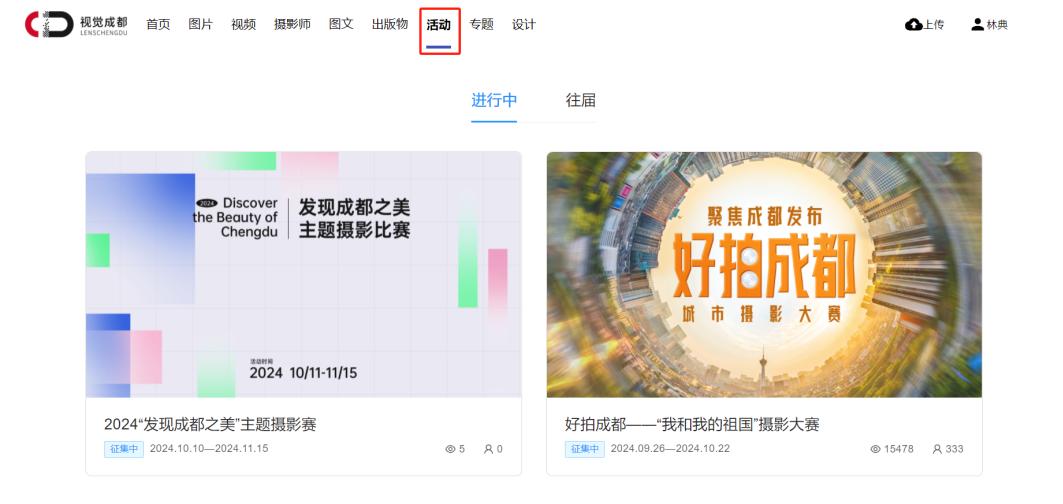Image resolution: width=1063 pixels, height=504 pixels.
Task: Open the 好拍成都 contest banner image
Action: (764, 275)
